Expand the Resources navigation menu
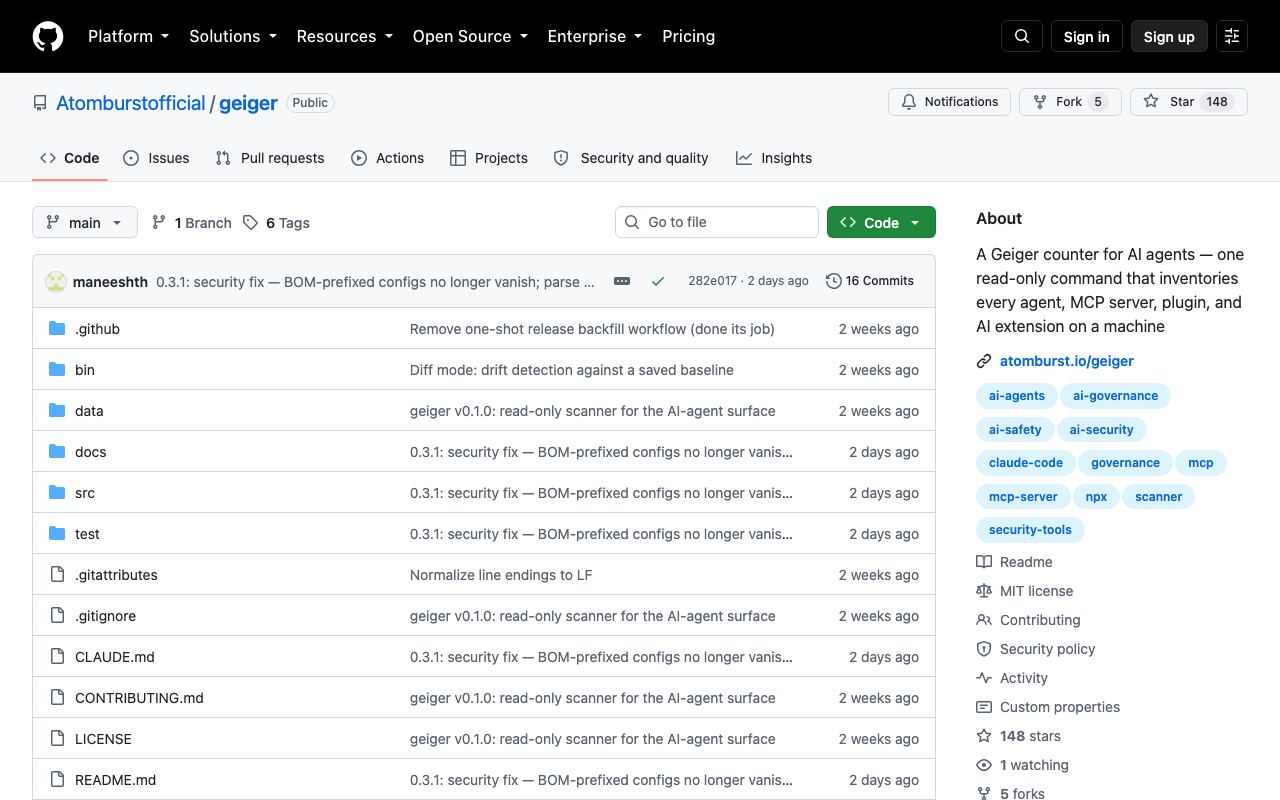 [x=345, y=36]
